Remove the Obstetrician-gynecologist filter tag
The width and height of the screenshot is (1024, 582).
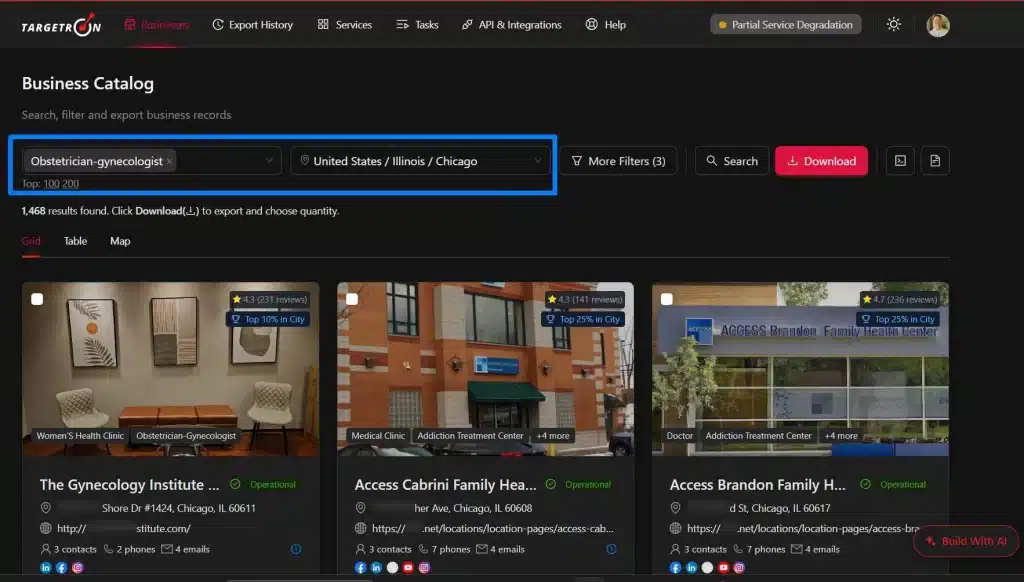click(169, 161)
